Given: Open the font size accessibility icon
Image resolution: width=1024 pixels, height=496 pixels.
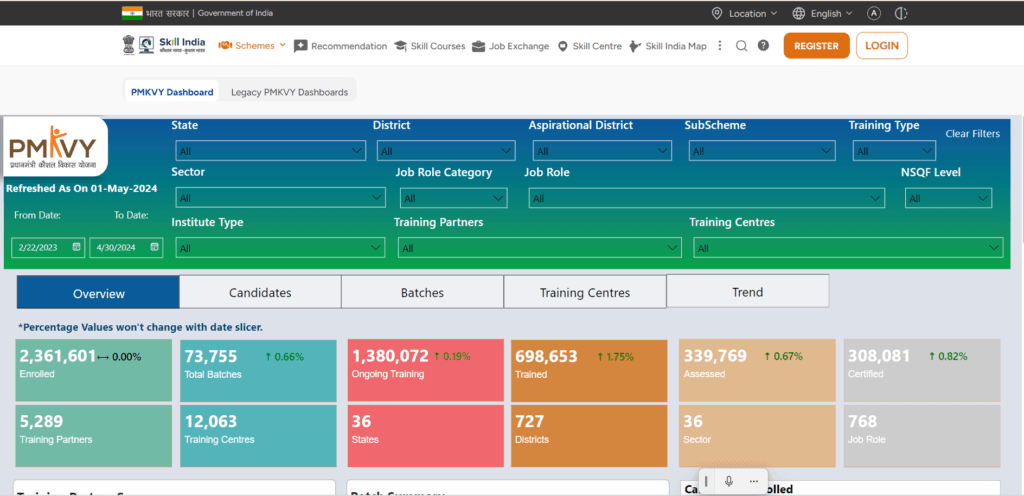Looking at the screenshot, I should pos(874,13).
